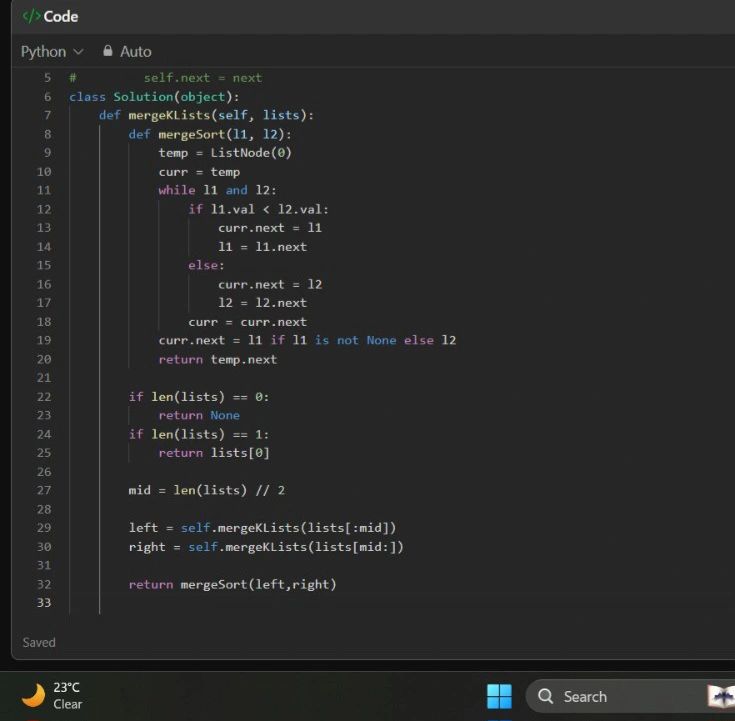The height and width of the screenshot is (721, 735).
Task: Click on 'return lists[0]' line
Action: coord(214,453)
